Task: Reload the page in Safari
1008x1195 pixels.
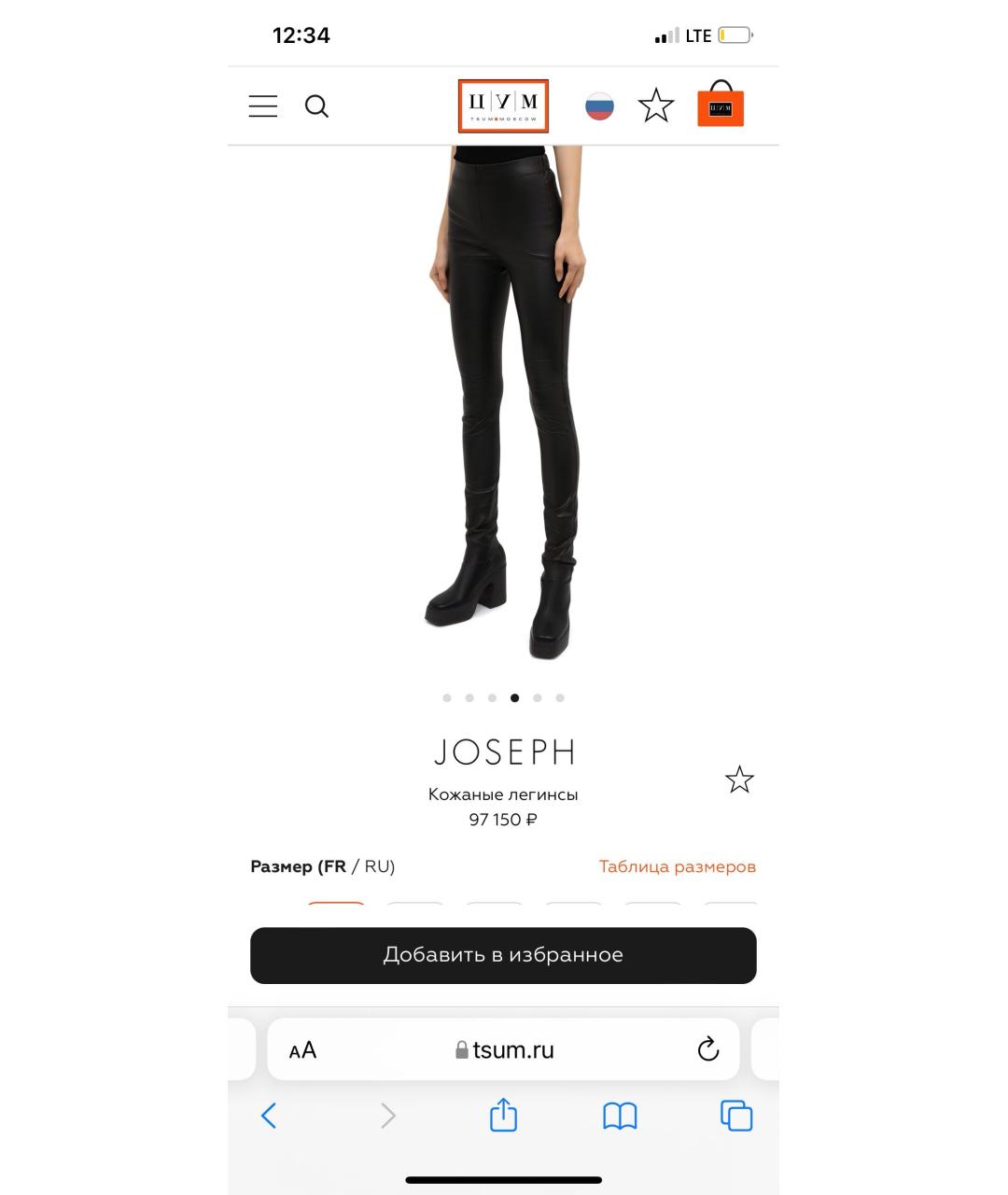Action: coord(708,1049)
